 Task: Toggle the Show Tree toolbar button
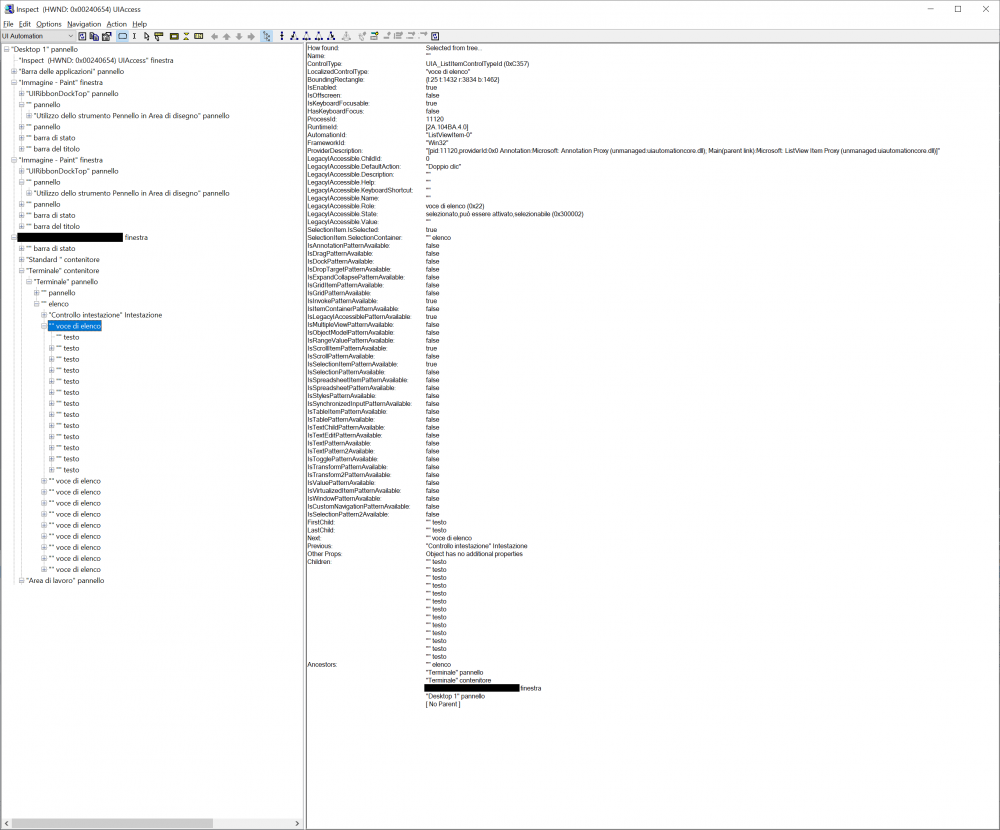pyautogui.click(x=267, y=36)
